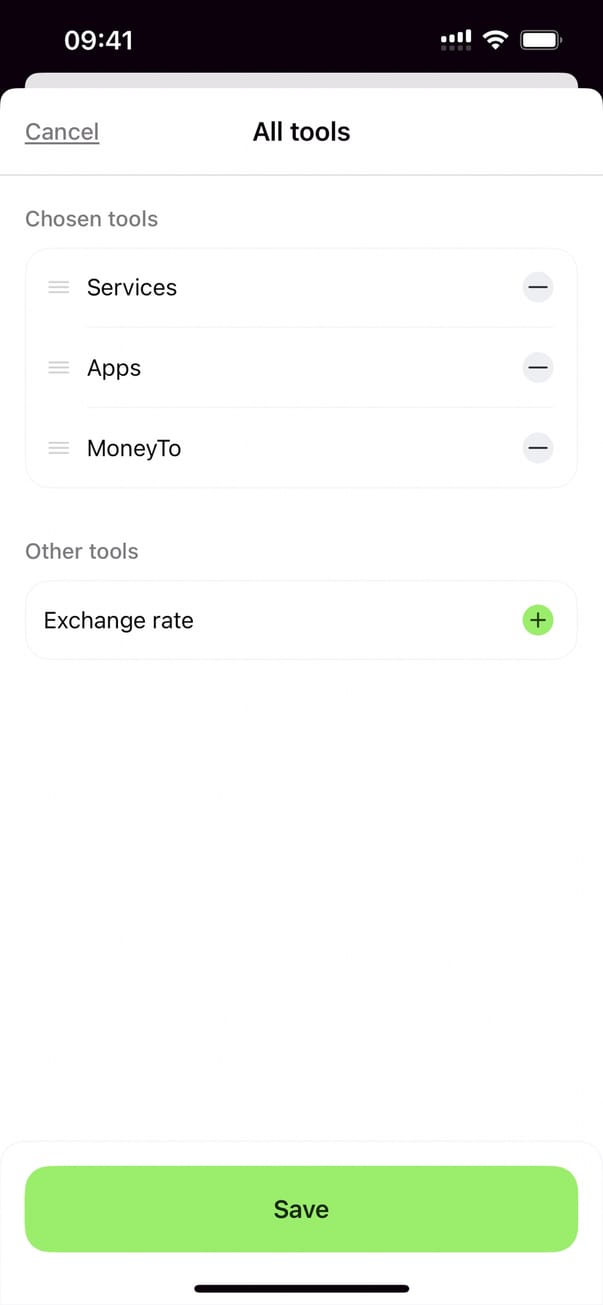Tap the Wi-Fi status icon
Screen dimensions: 603x1305
(494, 40)
